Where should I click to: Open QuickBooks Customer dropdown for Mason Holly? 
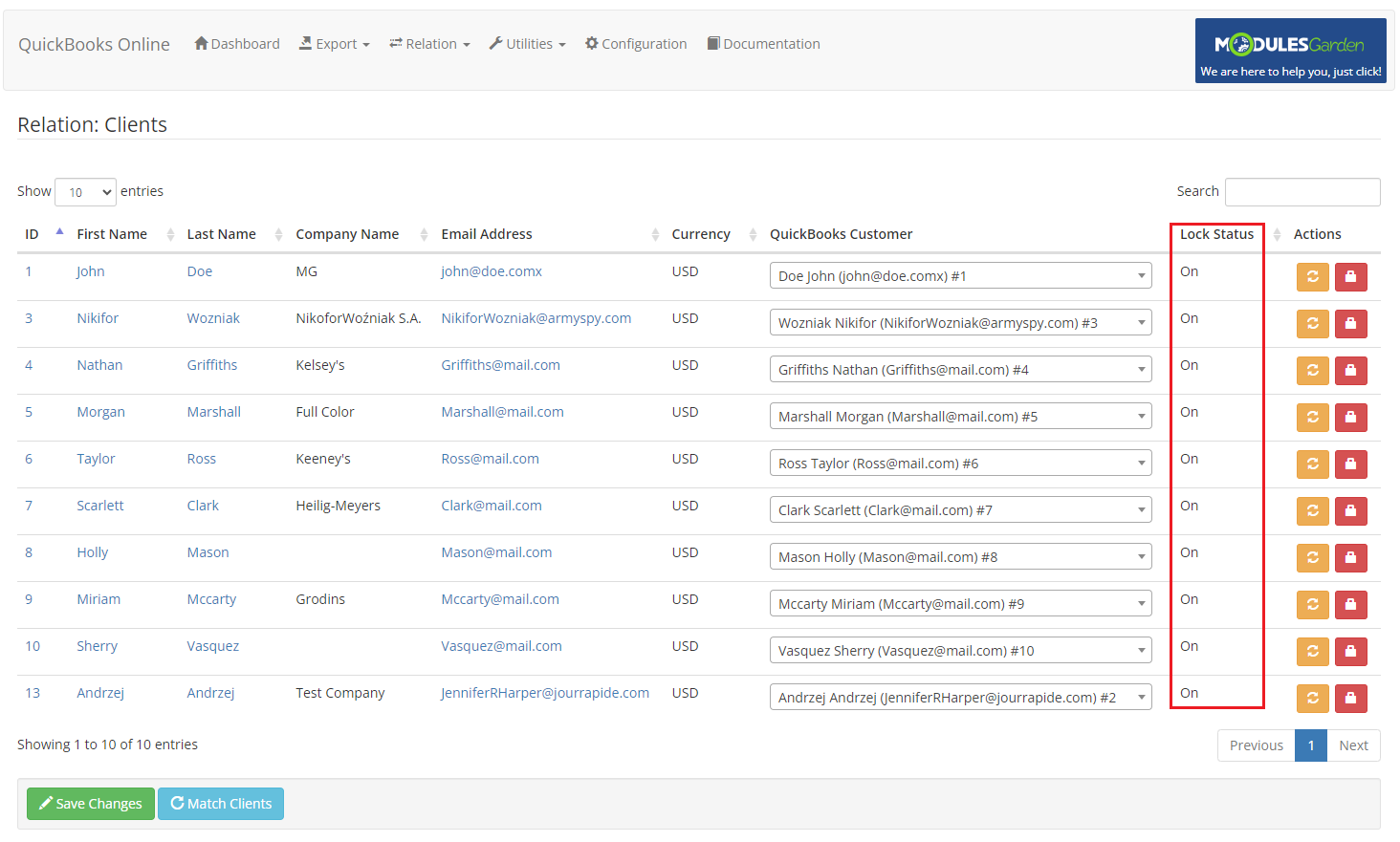[x=960, y=556]
